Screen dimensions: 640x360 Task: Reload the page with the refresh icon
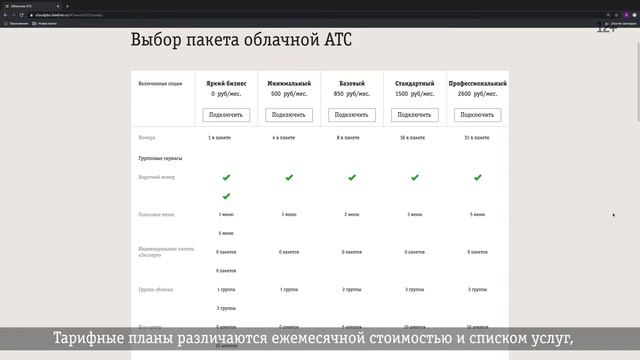click(x=22, y=15)
